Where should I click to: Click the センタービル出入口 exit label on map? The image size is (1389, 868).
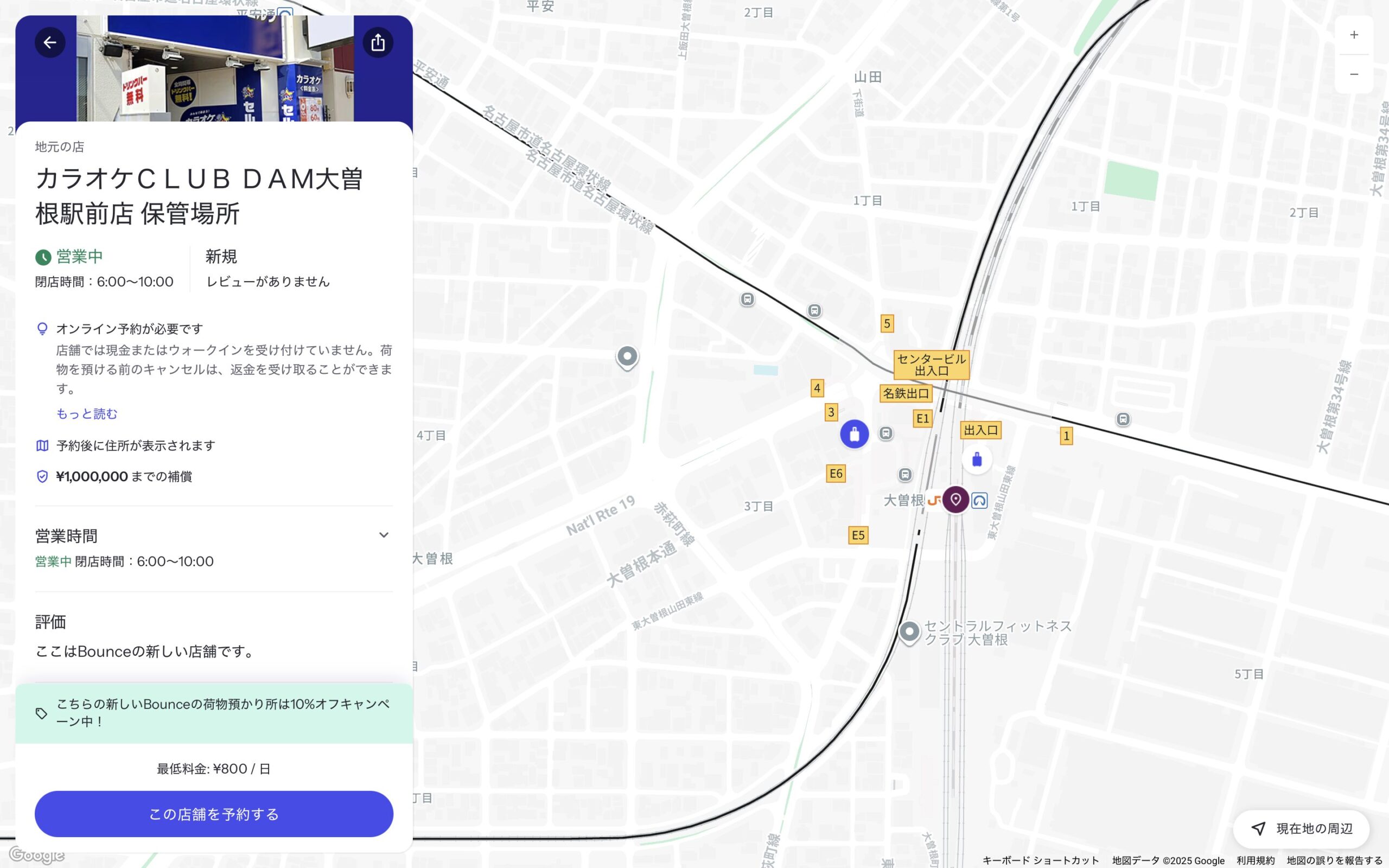(932, 365)
